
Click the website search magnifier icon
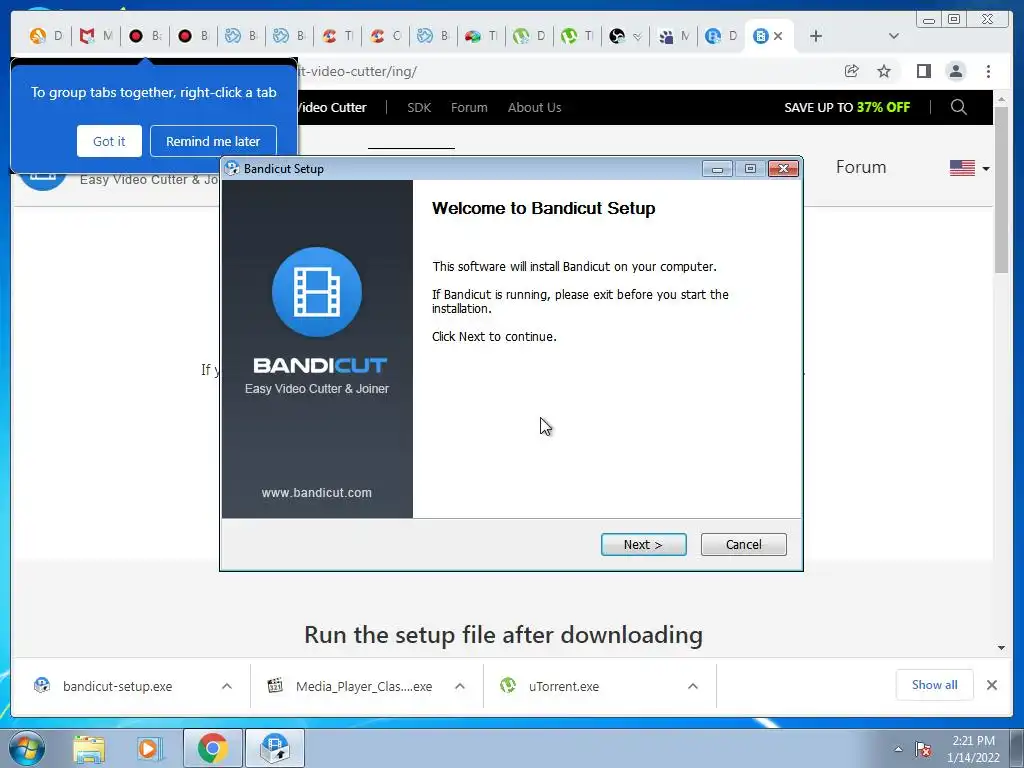pyautogui.click(x=958, y=107)
